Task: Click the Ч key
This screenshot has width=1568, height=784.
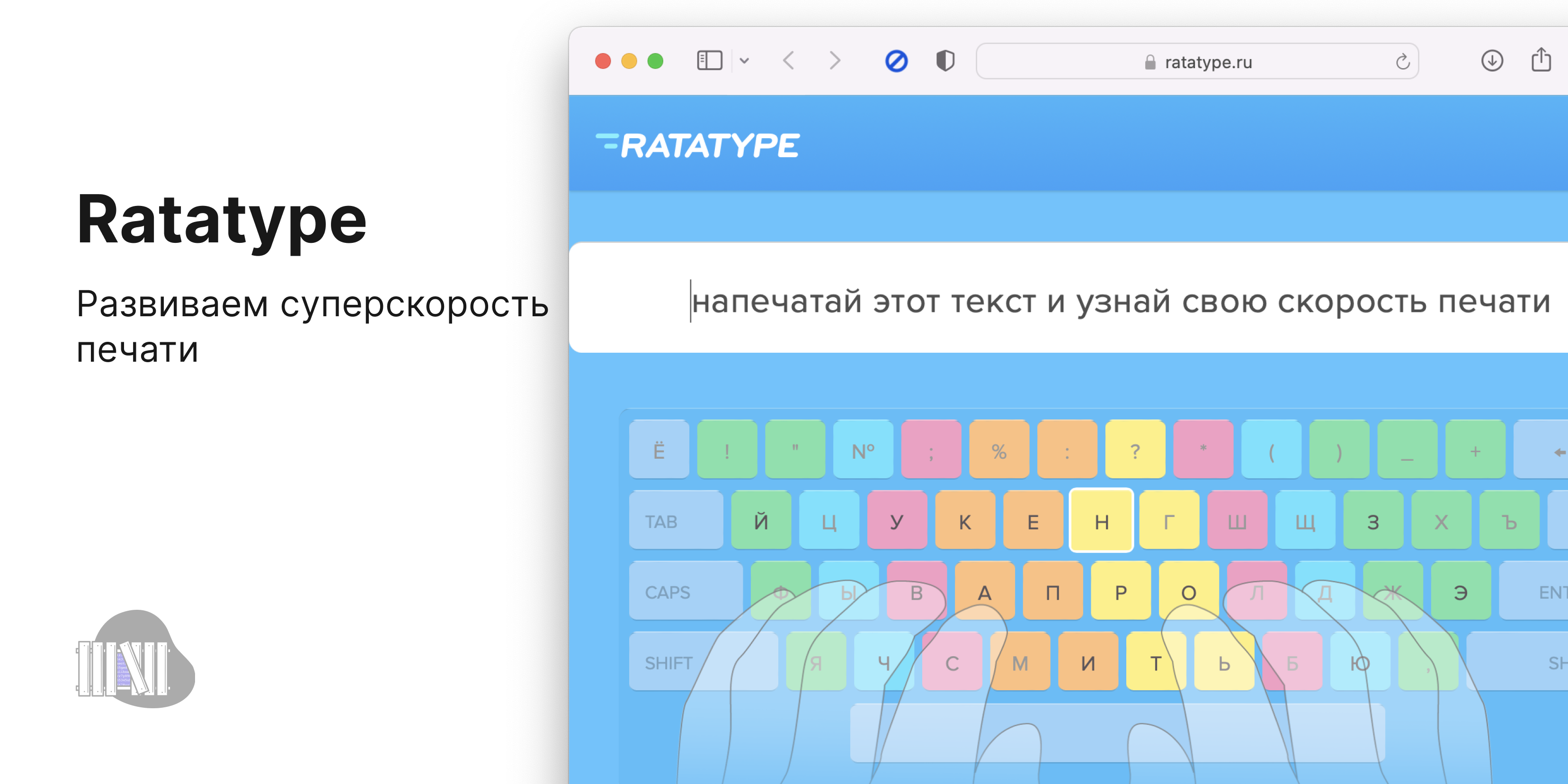Action: click(x=884, y=661)
